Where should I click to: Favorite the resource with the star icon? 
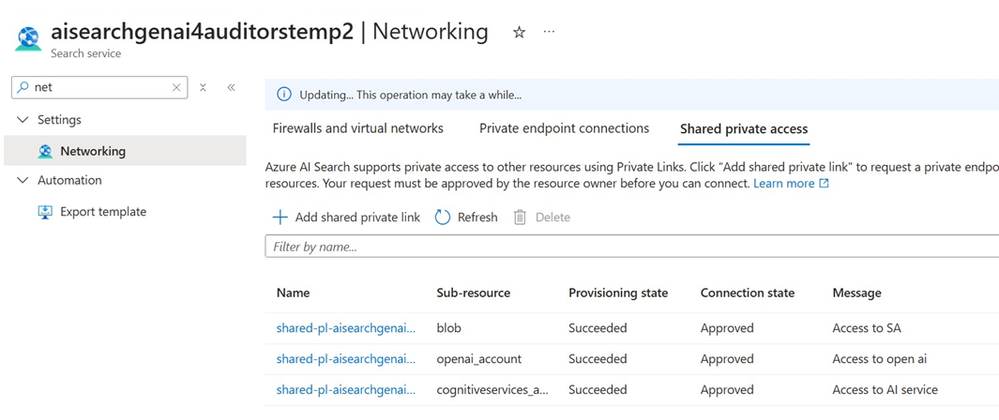pos(519,33)
